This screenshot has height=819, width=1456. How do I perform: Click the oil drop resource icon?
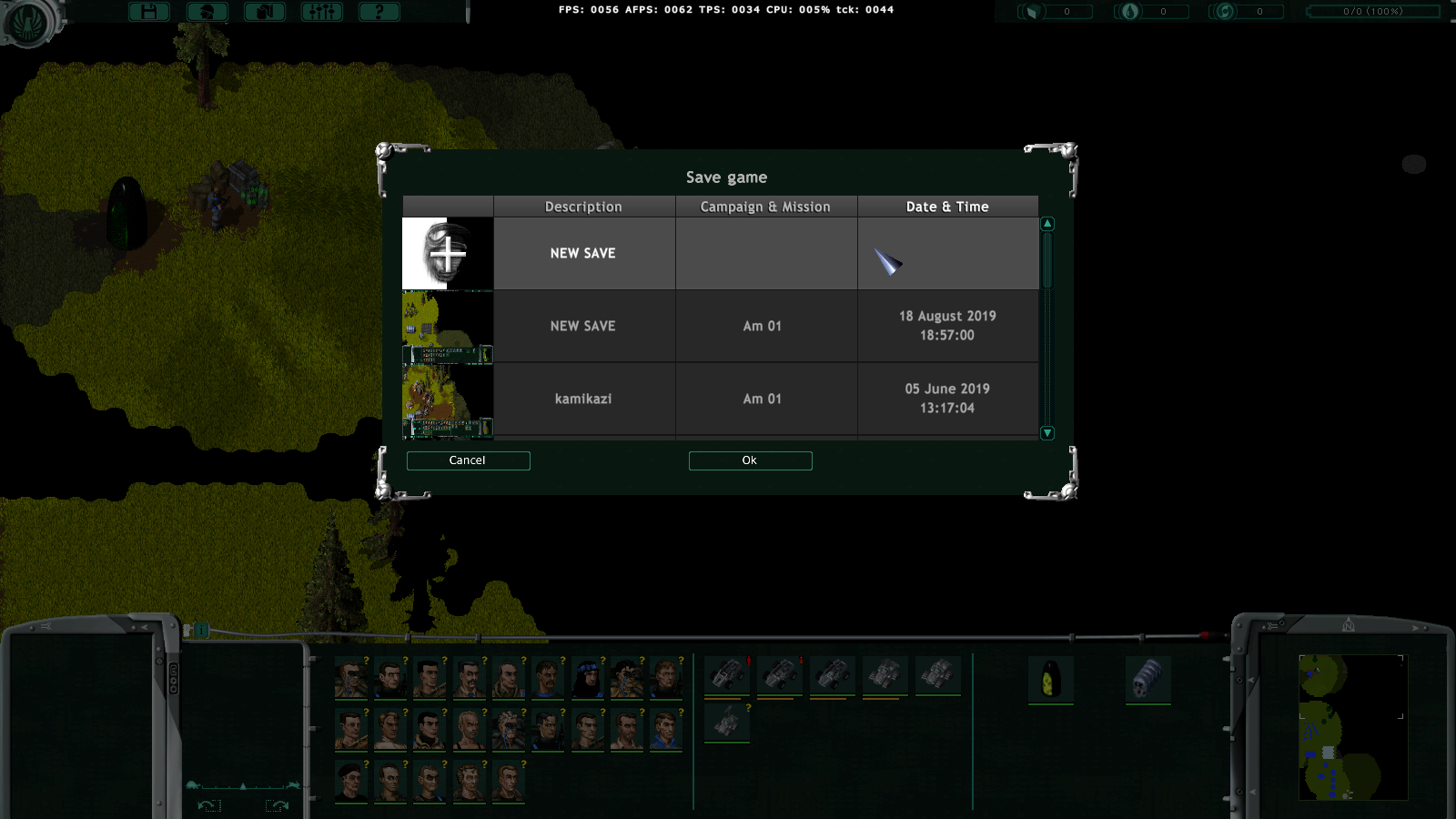click(x=1129, y=12)
